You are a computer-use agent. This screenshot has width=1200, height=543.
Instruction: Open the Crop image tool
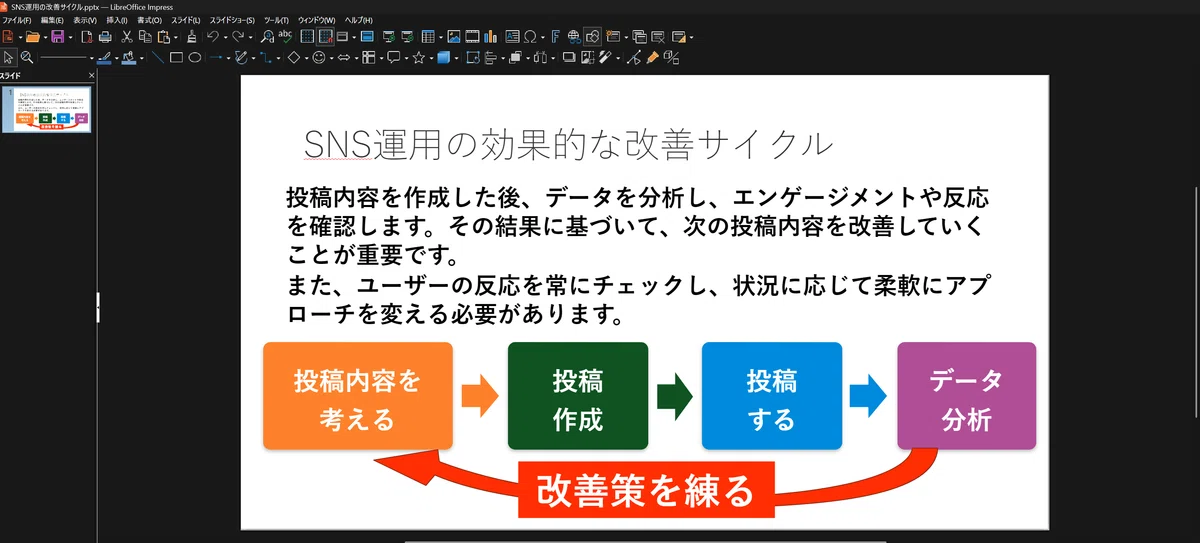coord(587,57)
